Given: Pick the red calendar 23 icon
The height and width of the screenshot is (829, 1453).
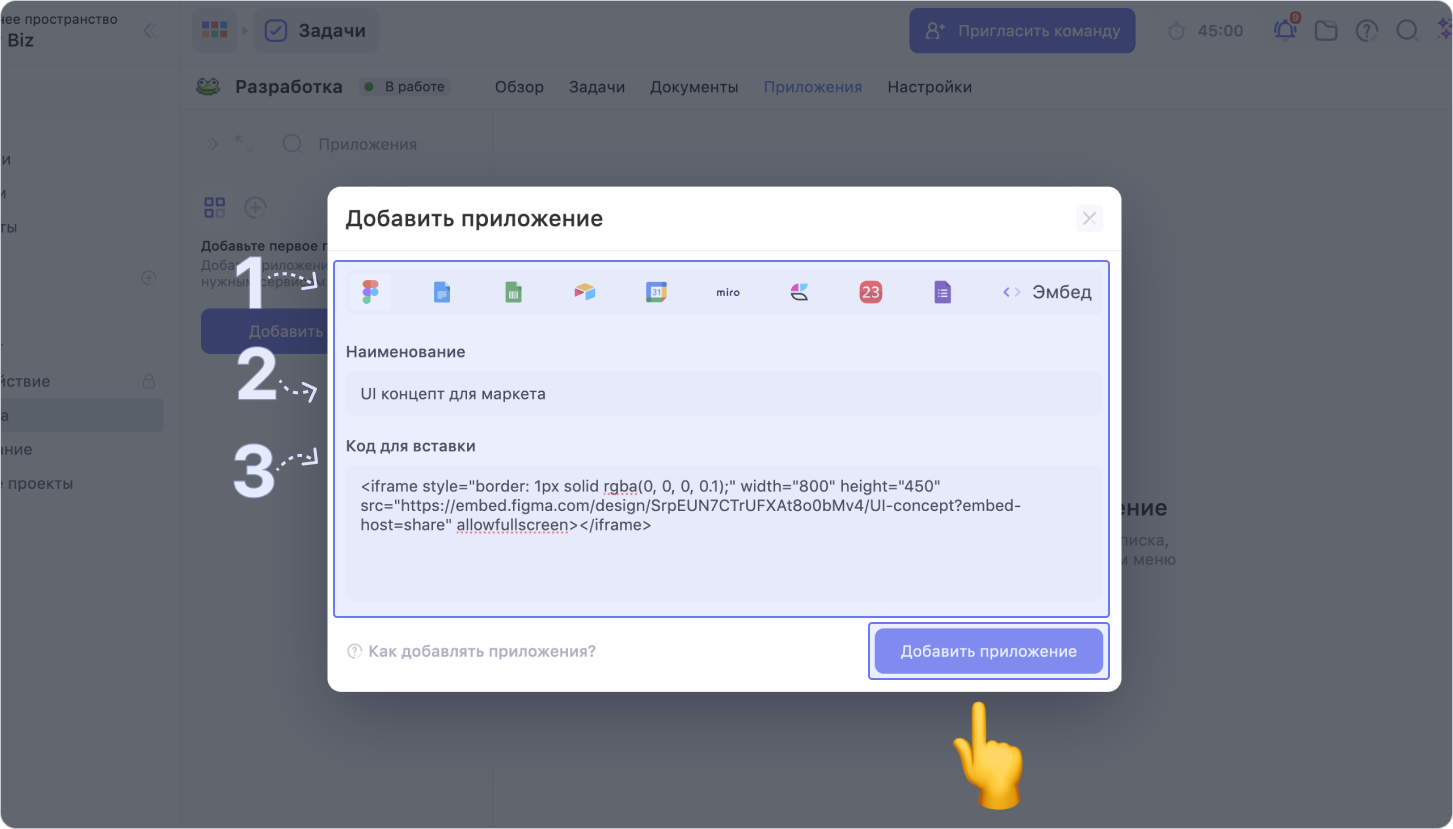Looking at the screenshot, I should point(871,292).
